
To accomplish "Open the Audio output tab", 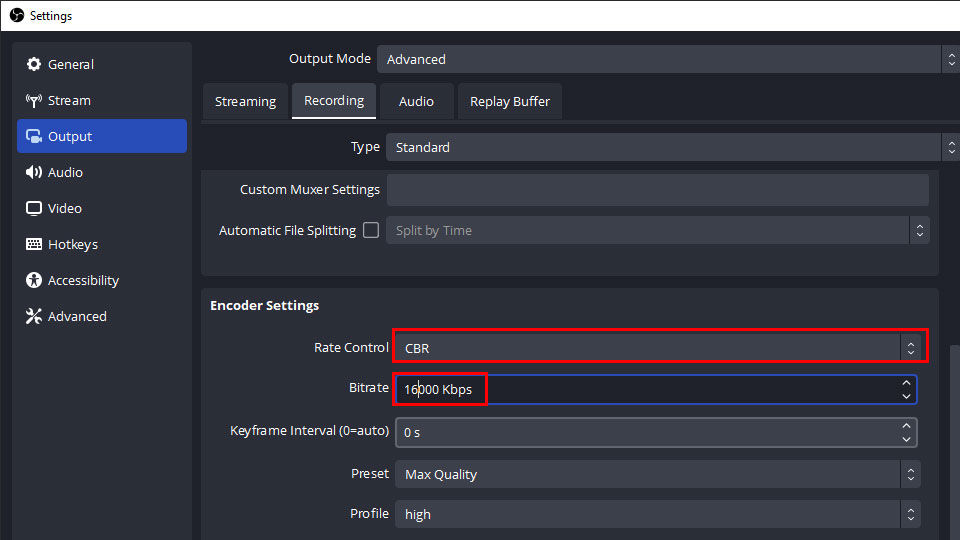I will (x=416, y=102).
